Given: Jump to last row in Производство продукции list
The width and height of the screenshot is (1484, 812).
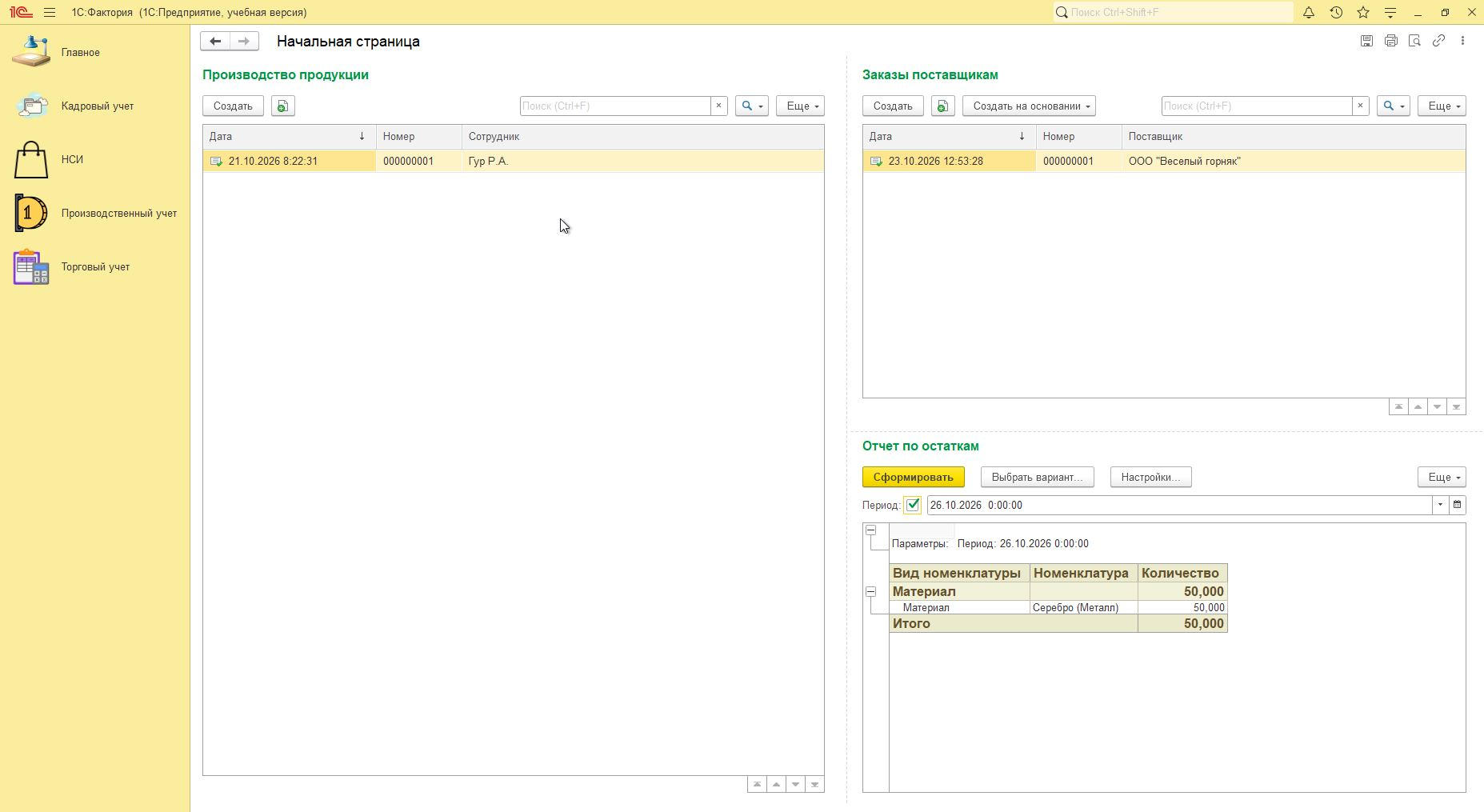Looking at the screenshot, I should click(x=814, y=784).
